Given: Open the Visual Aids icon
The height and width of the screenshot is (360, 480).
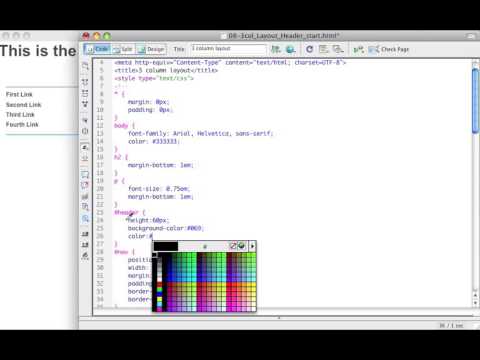Looking at the screenshot, I should click(x=338, y=49).
